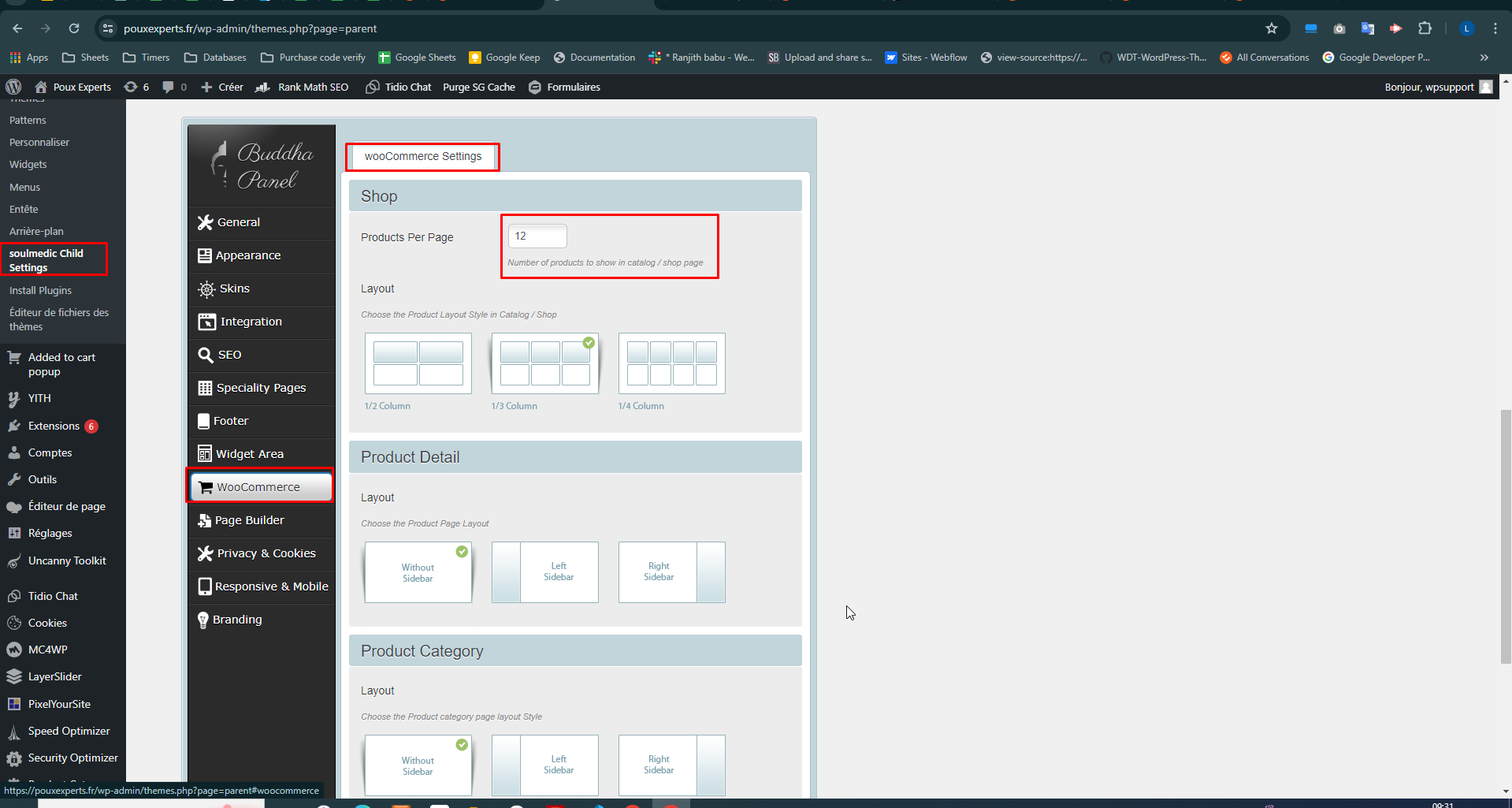Select Product Detail Right Sidebar layout

point(672,572)
